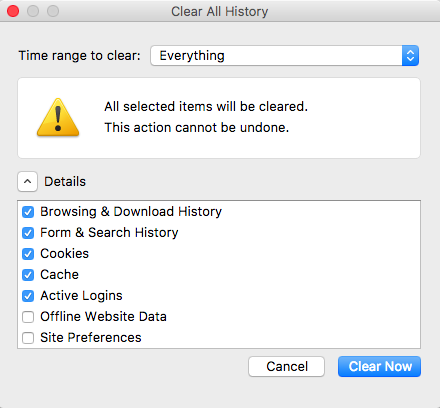Uncheck Form & Search History
This screenshot has height=408, width=440.
click(x=28, y=233)
